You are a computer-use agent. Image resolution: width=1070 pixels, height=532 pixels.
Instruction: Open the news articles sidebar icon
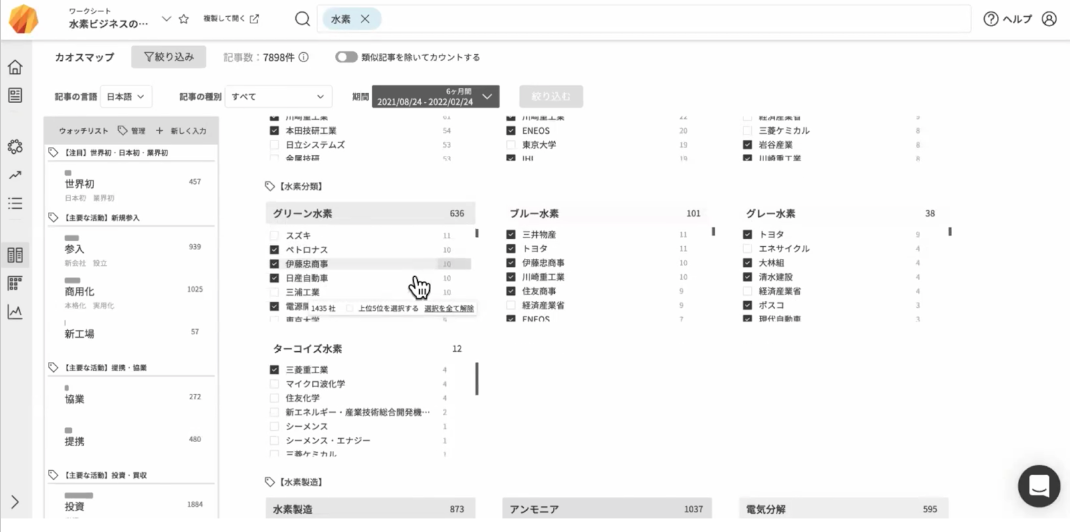pos(15,95)
